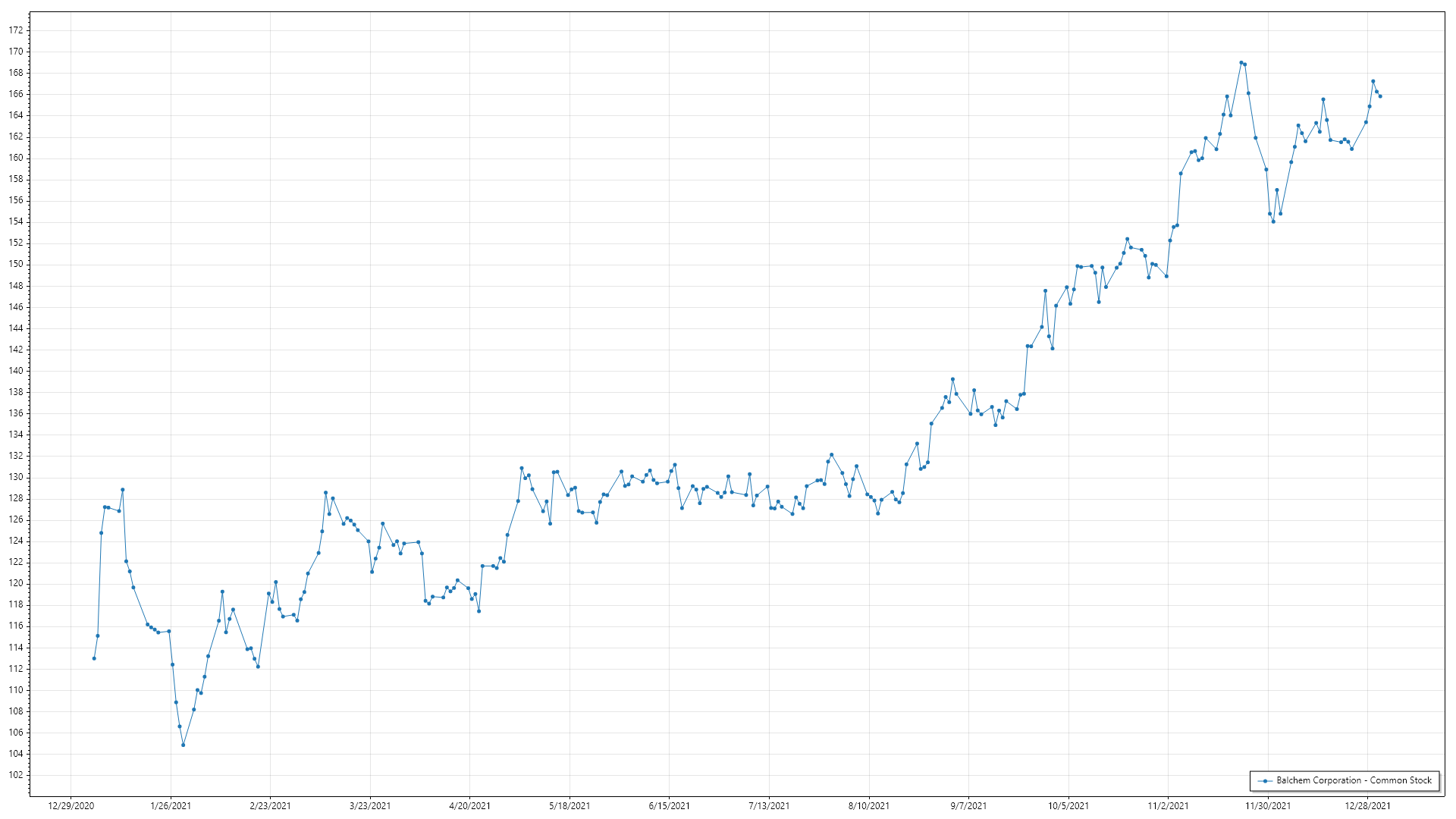
Task: Click the 11/30/2021 x-axis label
Action: pyautogui.click(x=1268, y=805)
